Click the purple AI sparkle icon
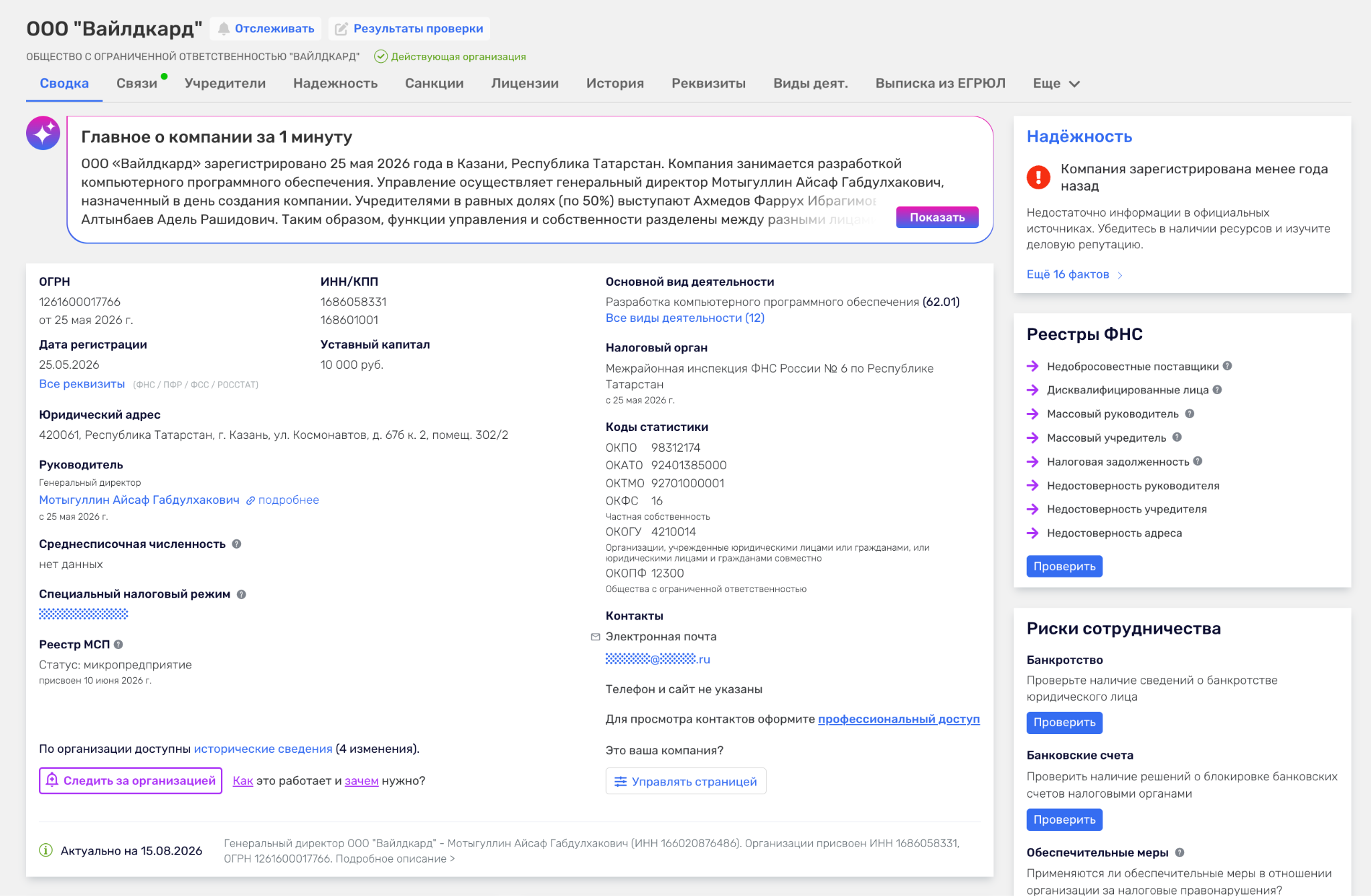1371x896 pixels. 43,133
